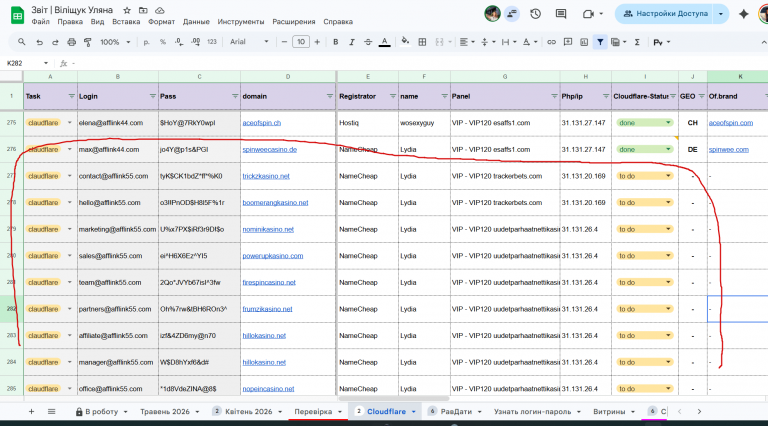Open the powerupkasino.com link
Image resolution: width=768 pixels, height=426 pixels.
(273, 256)
